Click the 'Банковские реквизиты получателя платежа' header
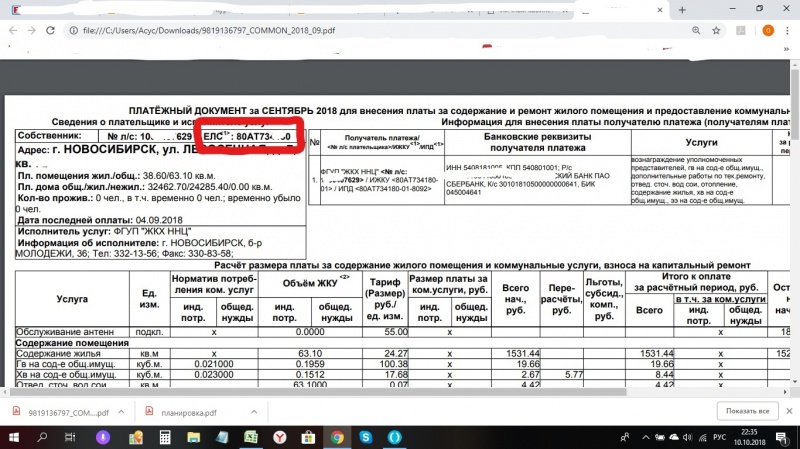Screen dimensions: 800x449 pyautogui.click(x=537, y=142)
